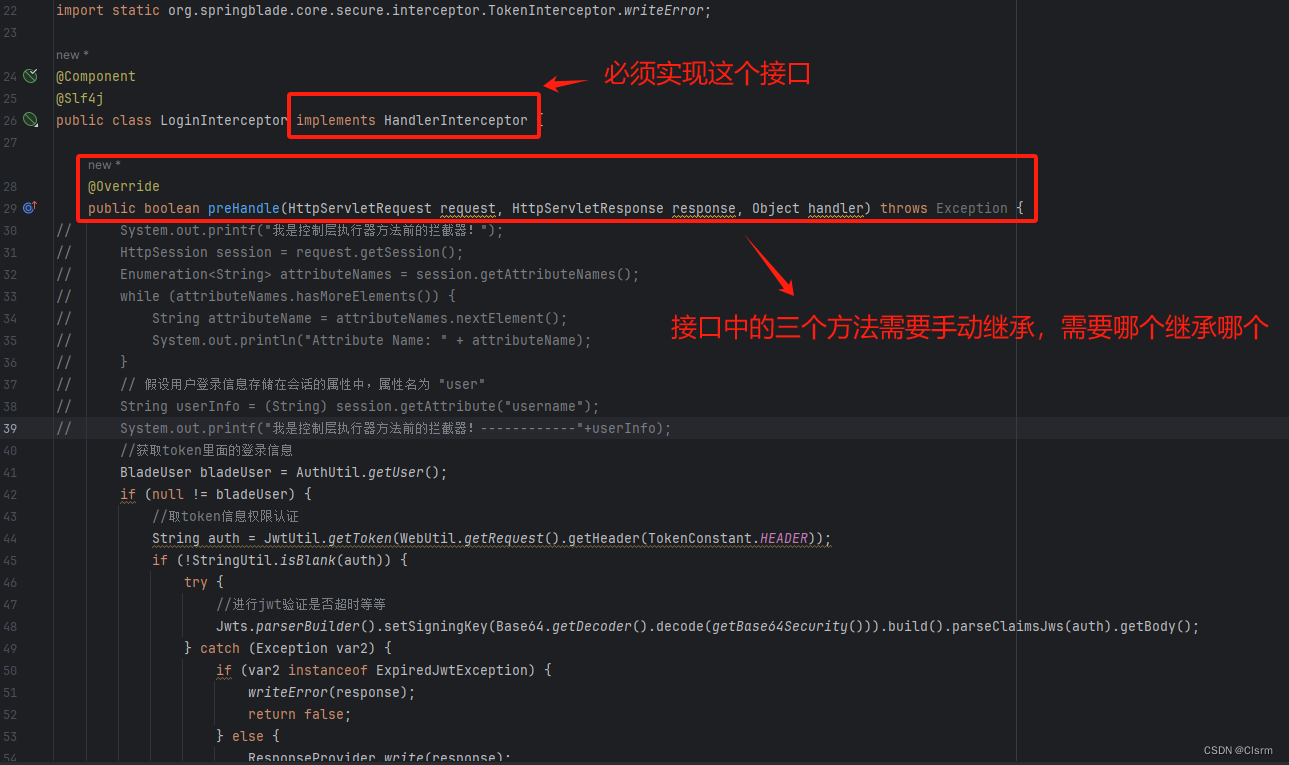Click the else keyword on line 53
Screen dimensions: 1289x765
248,736
